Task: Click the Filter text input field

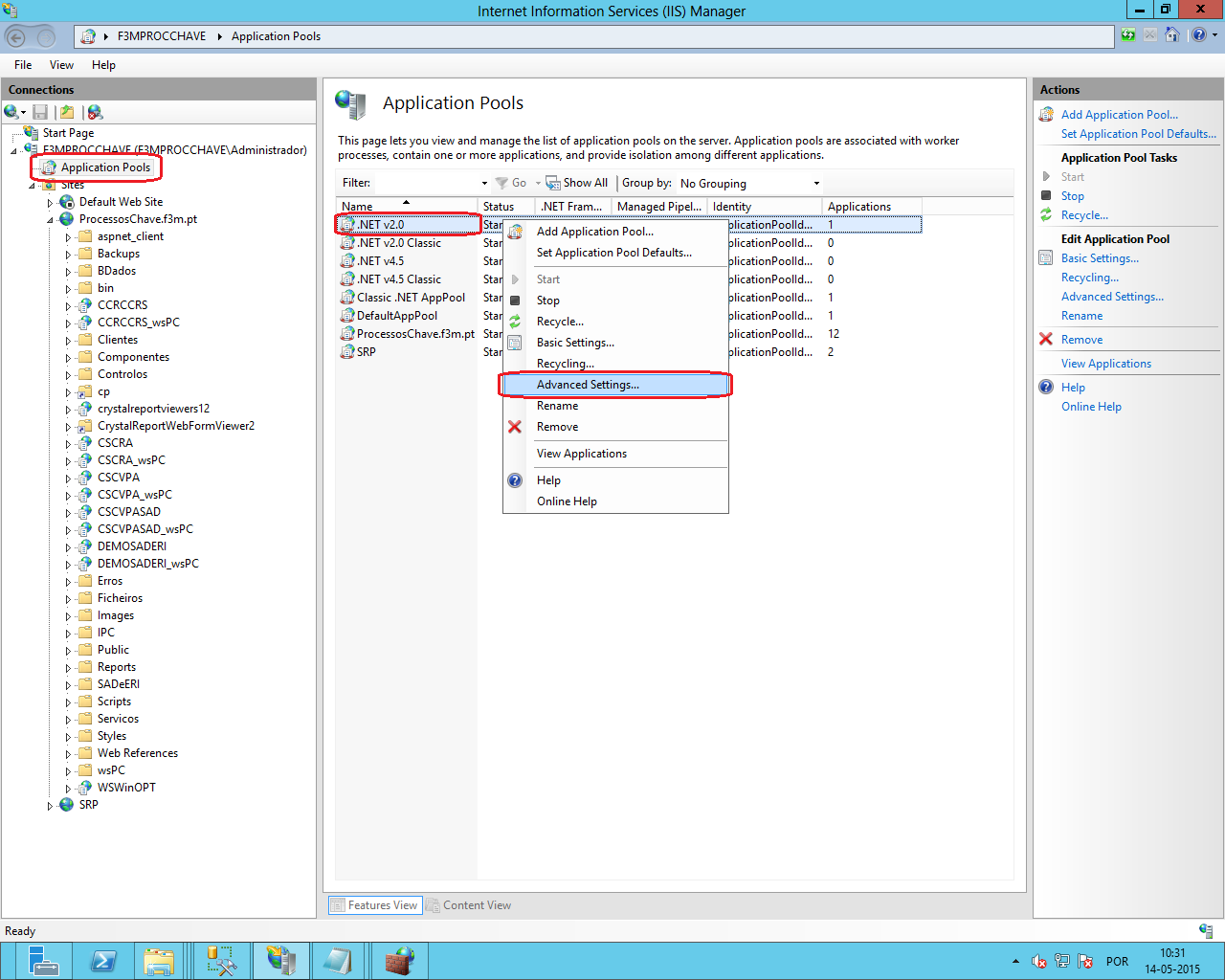Action: (427, 183)
